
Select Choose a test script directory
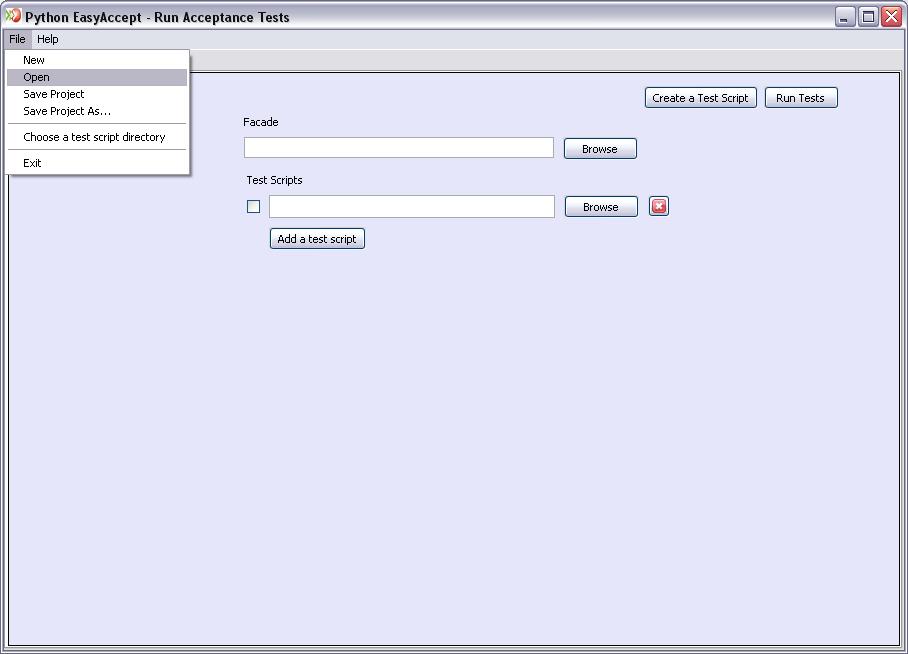[x=94, y=137]
